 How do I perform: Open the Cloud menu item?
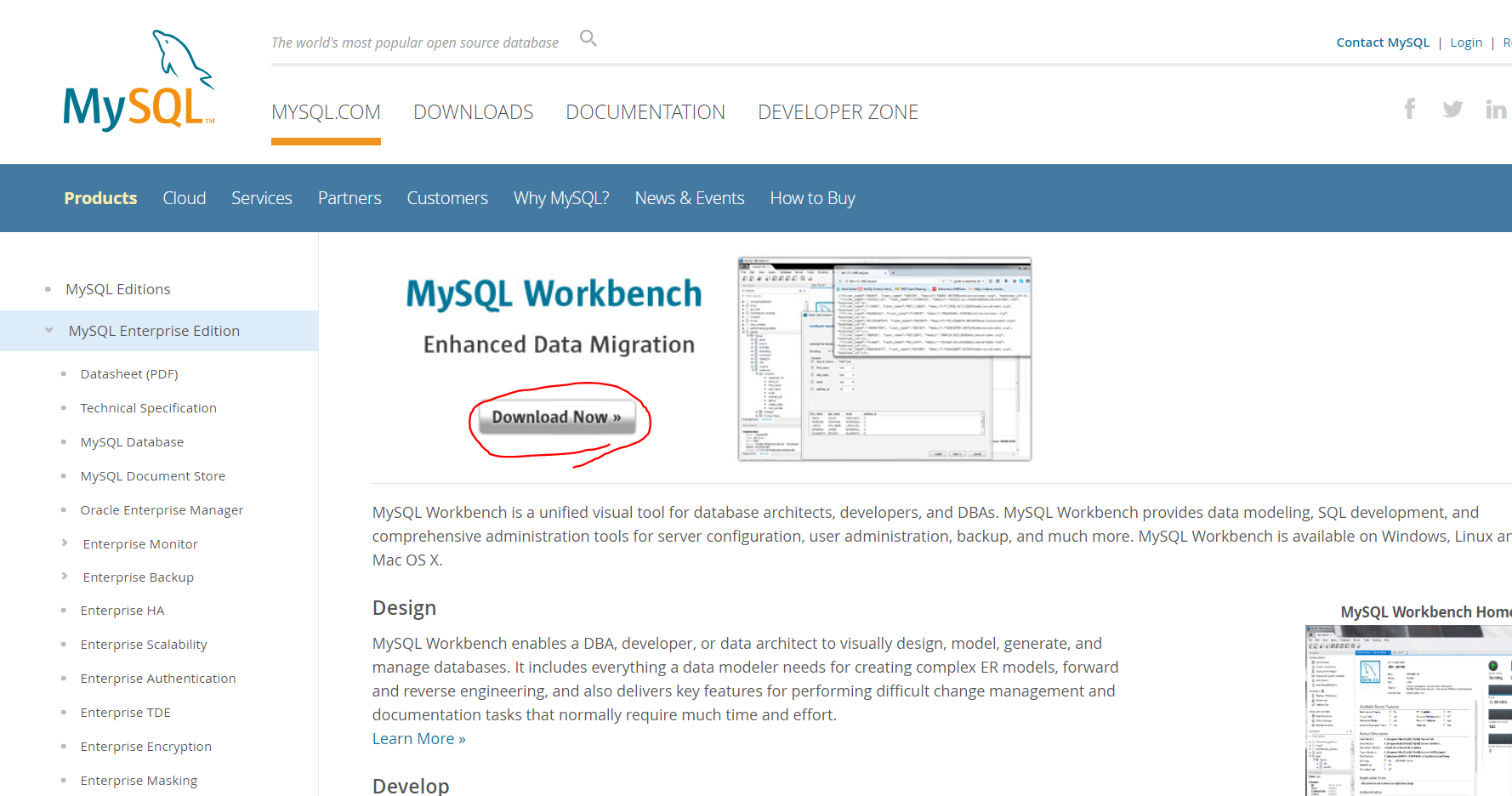click(185, 198)
